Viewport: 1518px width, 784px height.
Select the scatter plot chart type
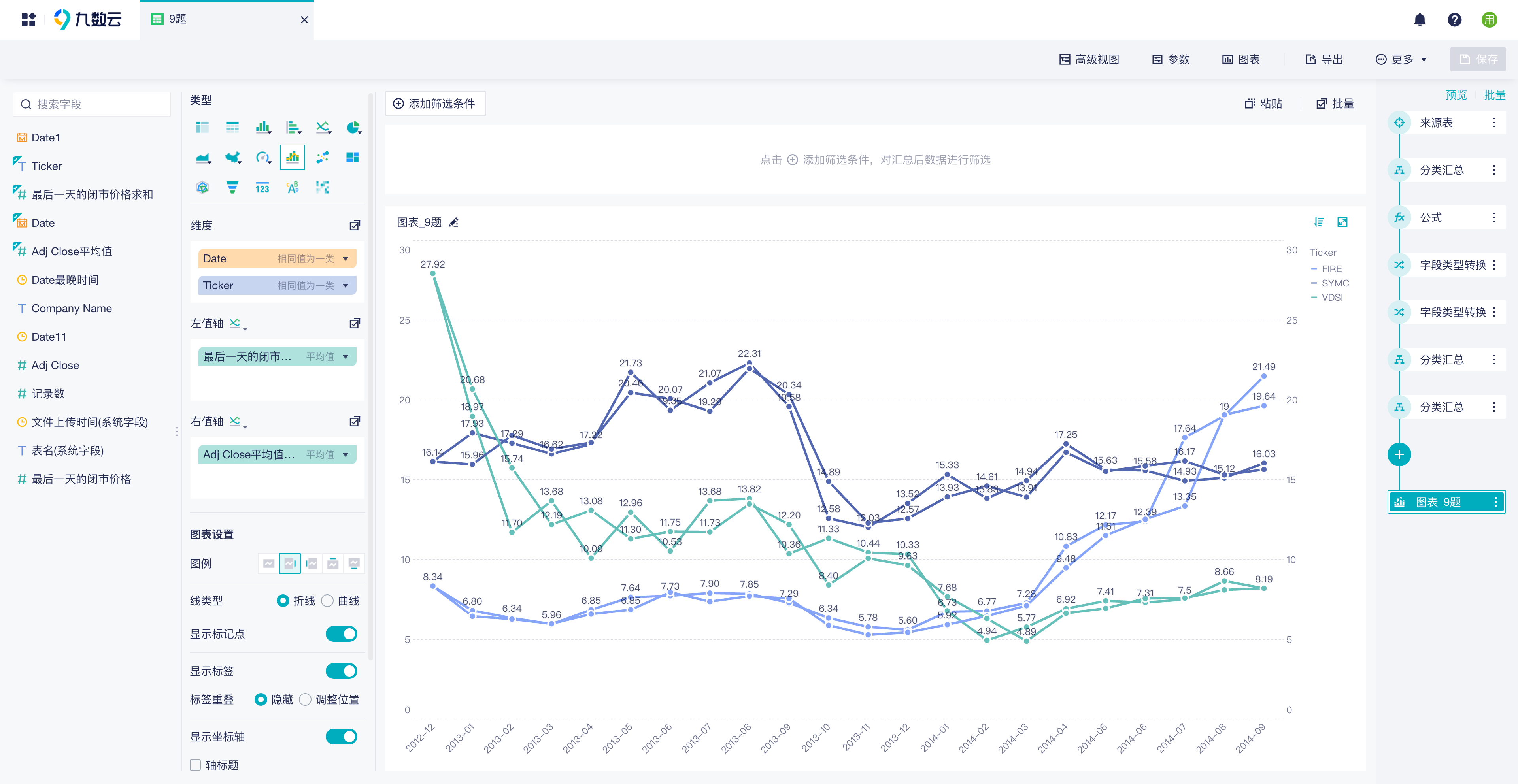coord(322,157)
